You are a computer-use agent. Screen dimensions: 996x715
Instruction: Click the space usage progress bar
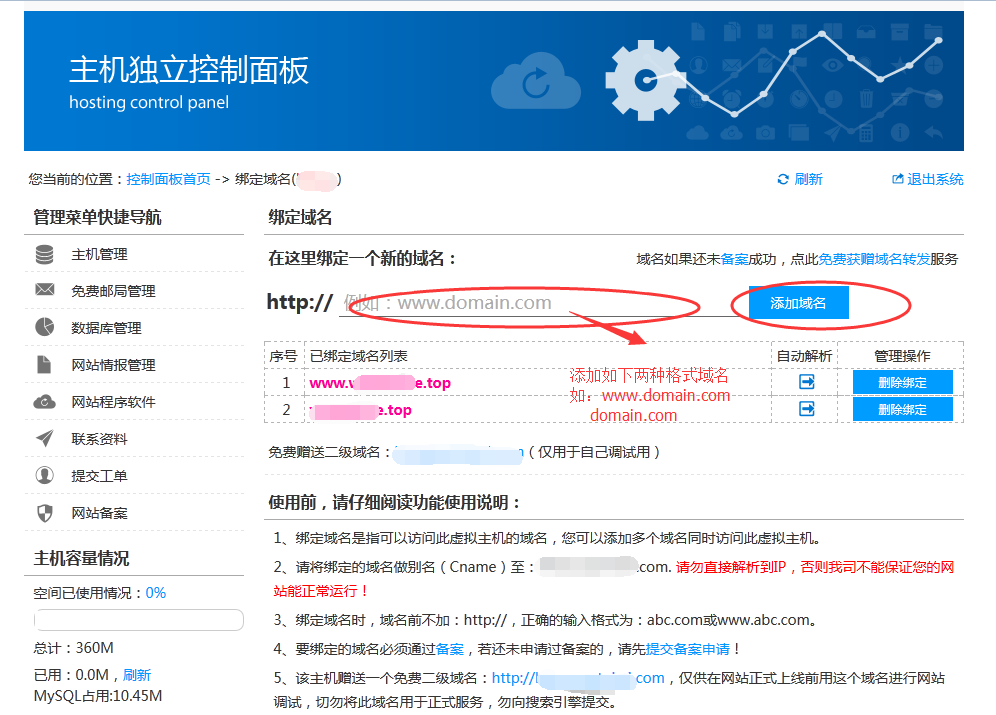click(x=138, y=620)
